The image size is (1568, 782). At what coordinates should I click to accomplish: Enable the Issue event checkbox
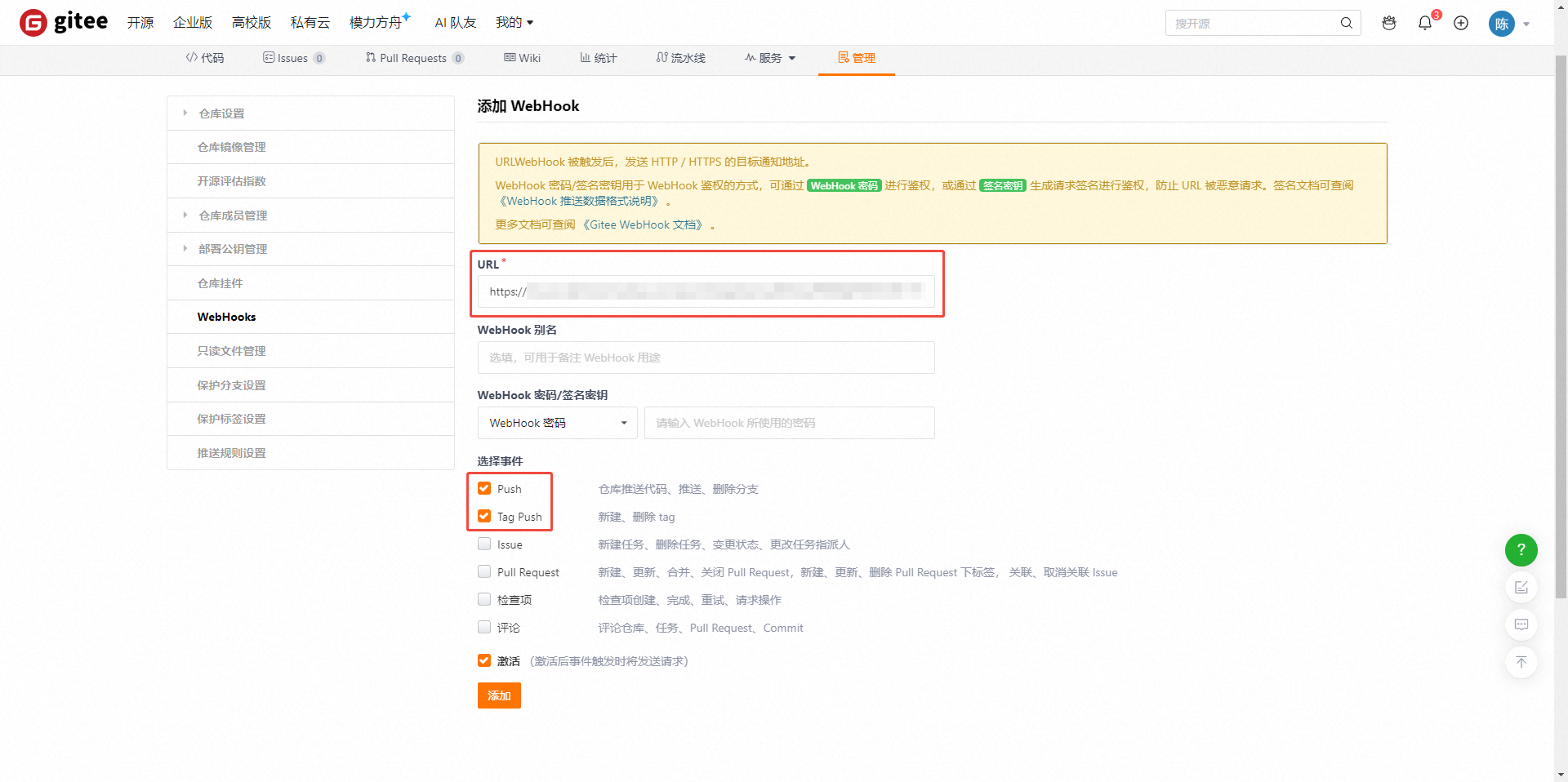pyautogui.click(x=484, y=544)
